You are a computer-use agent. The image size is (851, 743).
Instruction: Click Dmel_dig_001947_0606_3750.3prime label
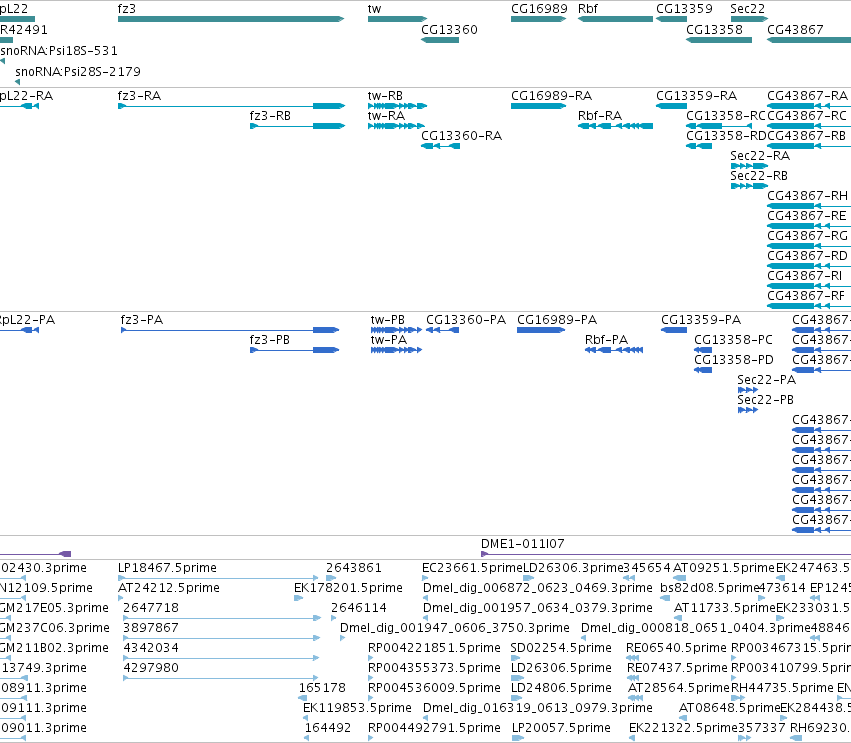click(455, 628)
